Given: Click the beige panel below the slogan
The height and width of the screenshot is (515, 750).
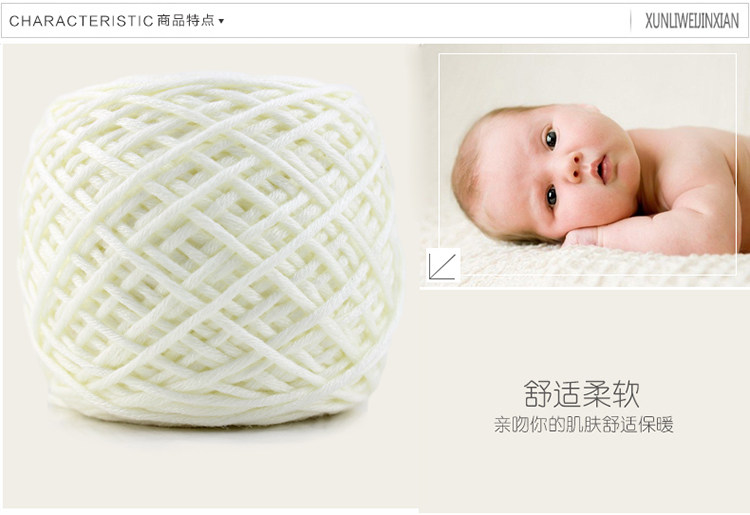Looking at the screenshot, I should 584,473.
